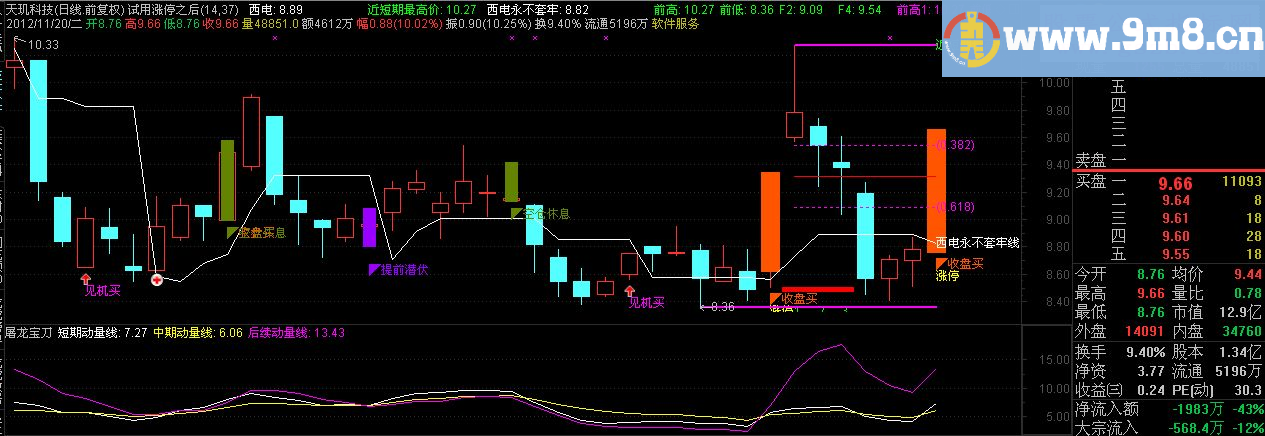Click the 大宗流入 -568.4万 row
The height and width of the screenshot is (436, 1265).
(x=1168, y=428)
